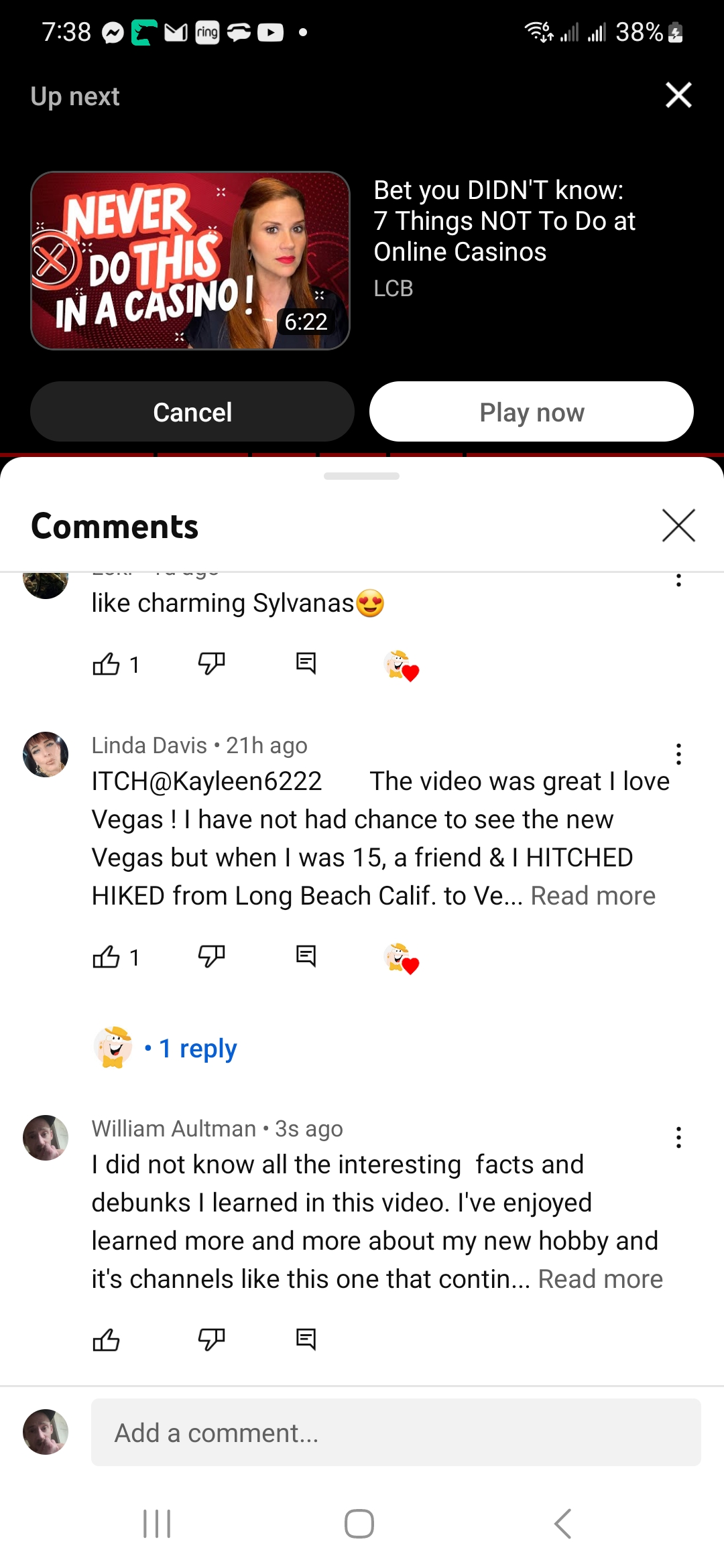724x1568 pixels.
Task: Dislike William Aultman's comment
Action: (x=211, y=1340)
